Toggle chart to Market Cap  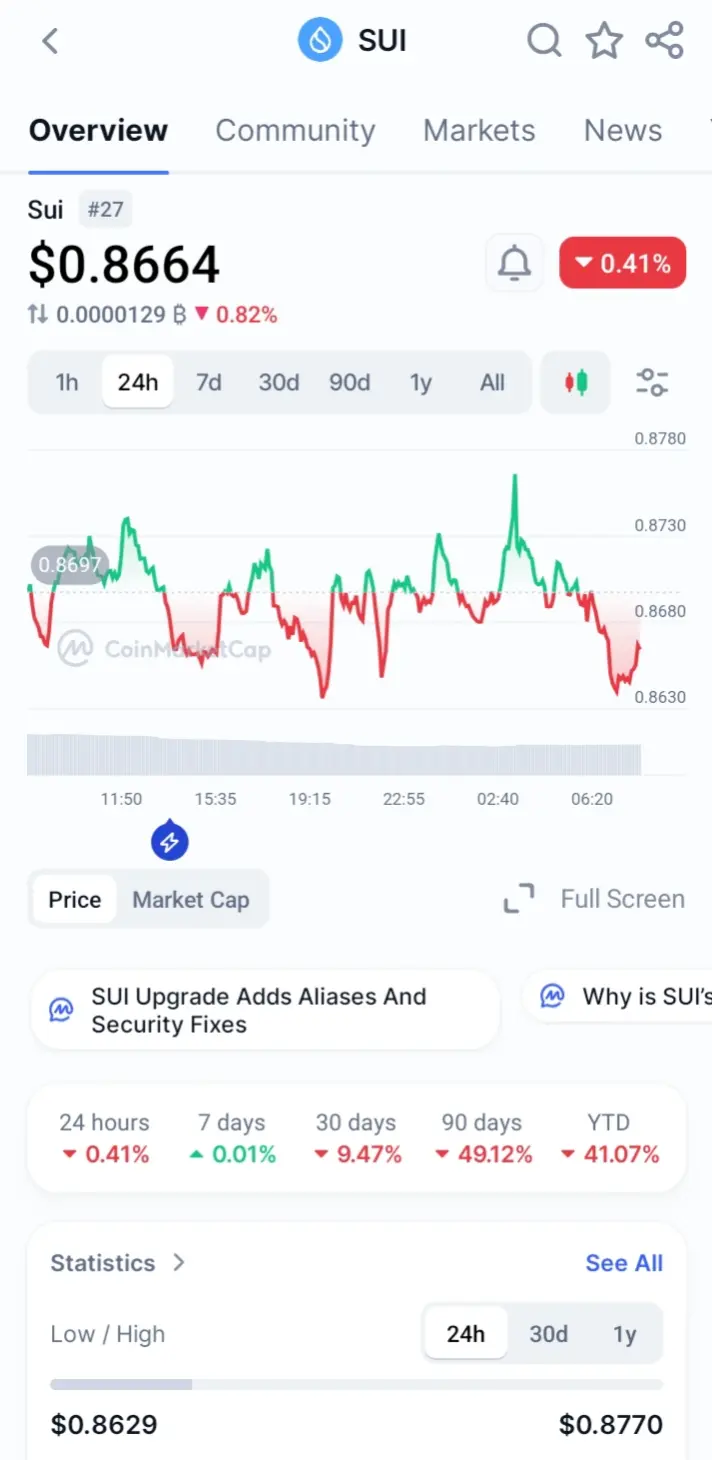(191, 899)
